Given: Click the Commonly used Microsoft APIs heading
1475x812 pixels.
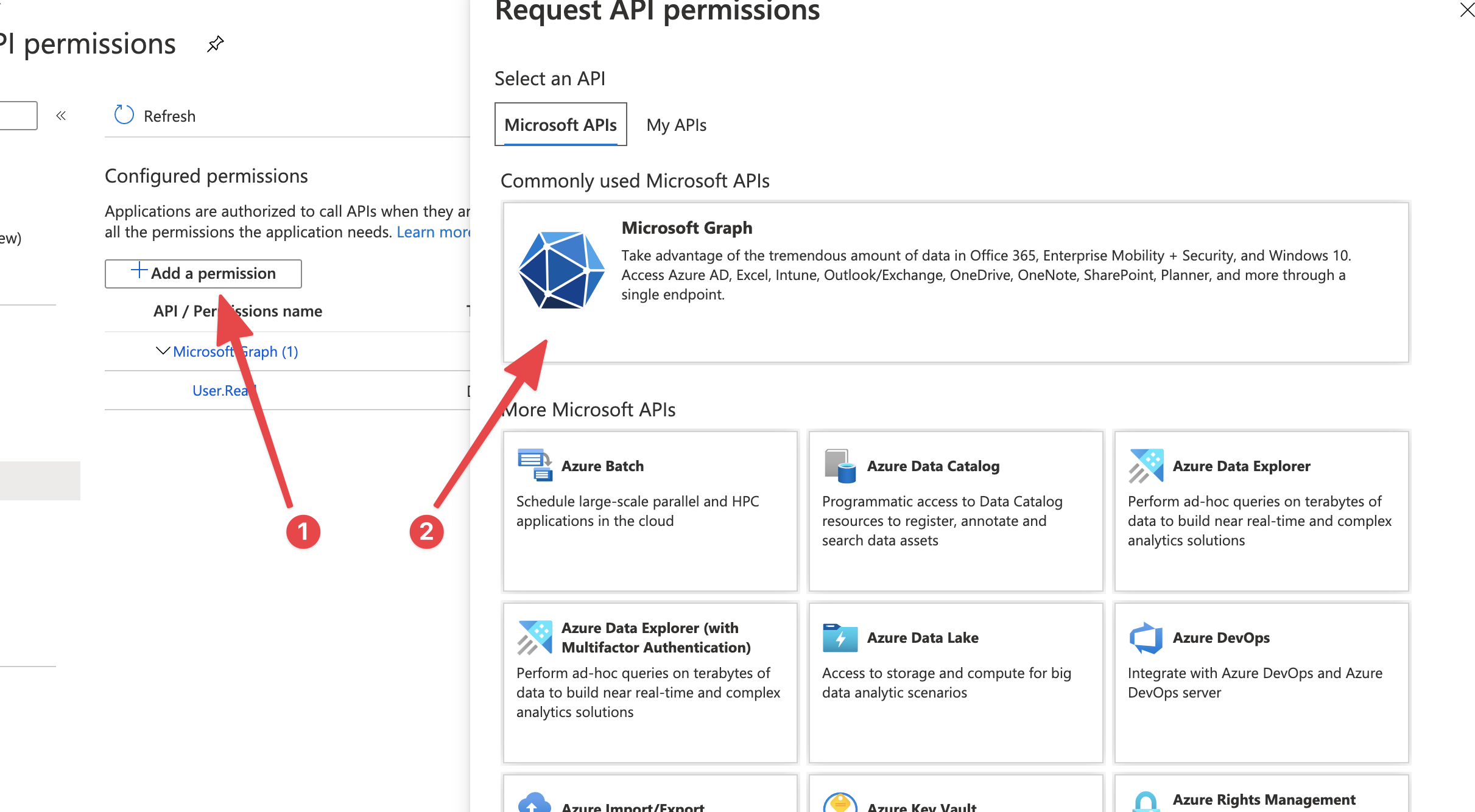Looking at the screenshot, I should 635,180.
